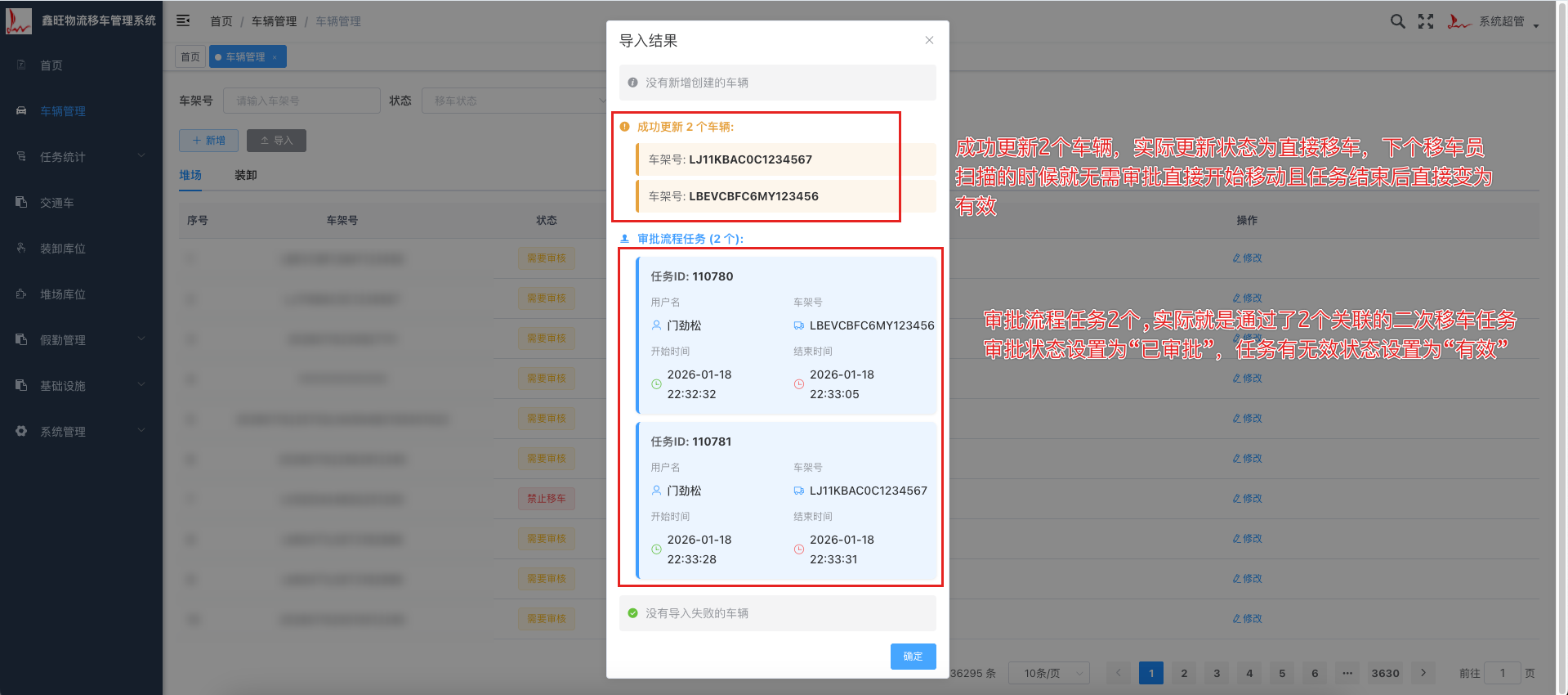The width and height of the screenshot is (1568, 695).
Task: Close the 导入结果 dialog with X
Action: pos(929,40)
